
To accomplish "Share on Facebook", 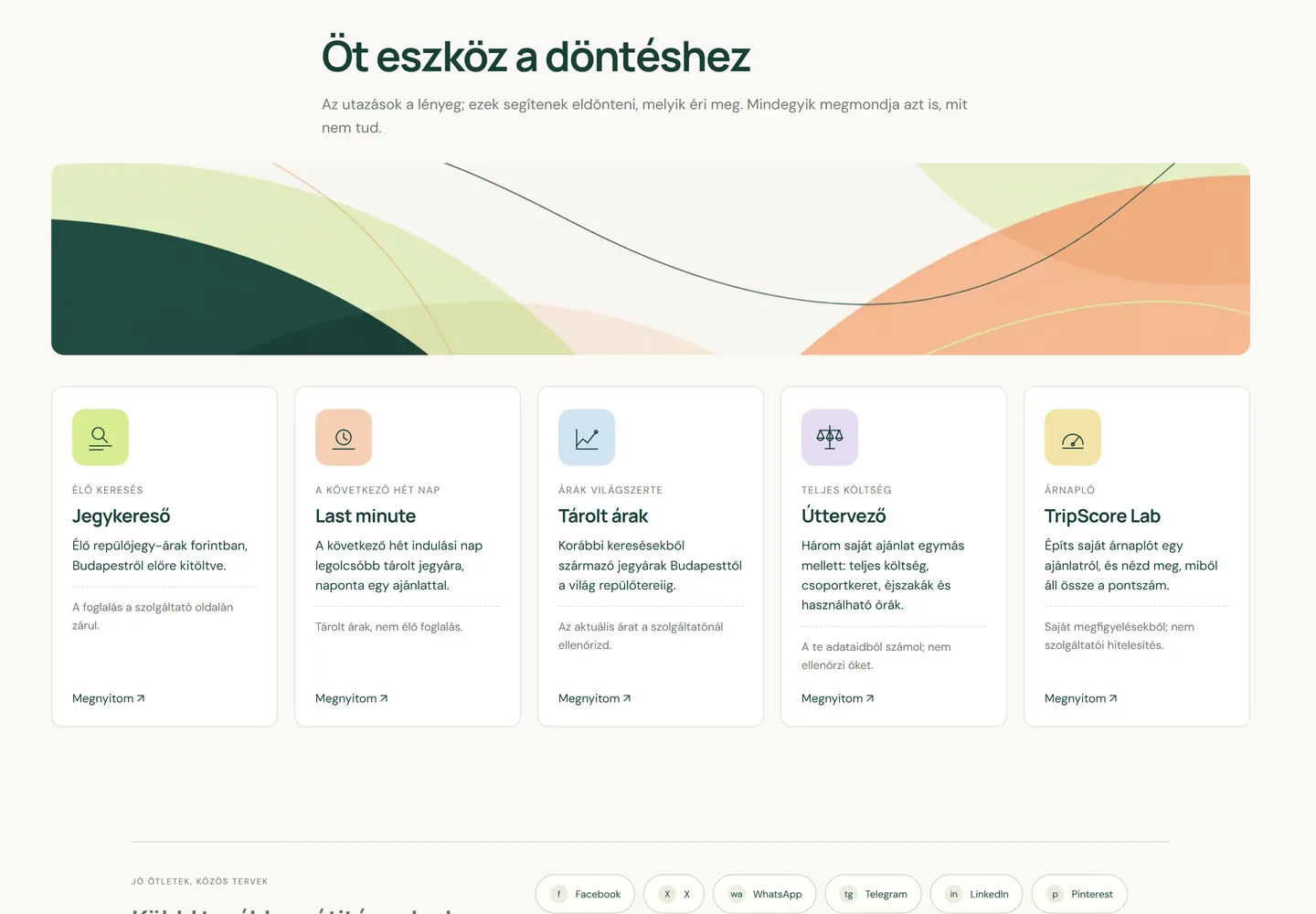I will coord(585,894).
